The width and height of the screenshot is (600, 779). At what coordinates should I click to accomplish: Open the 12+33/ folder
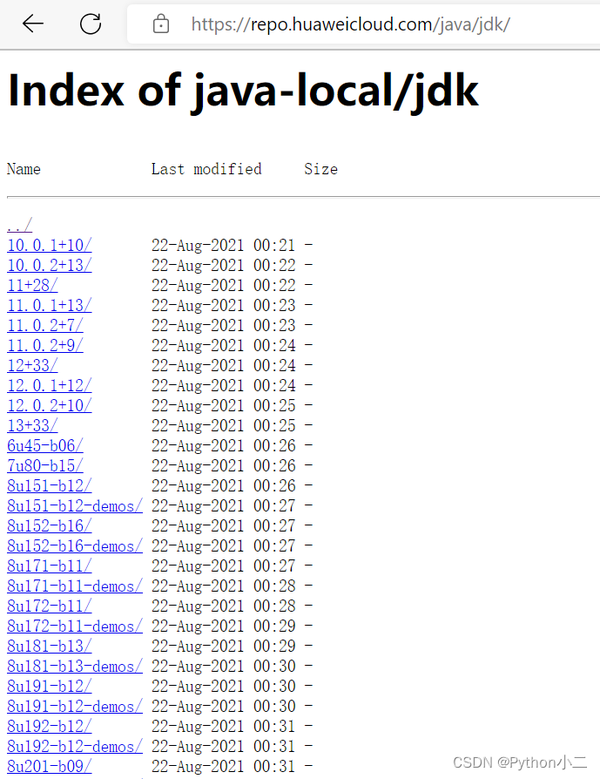tap(32, 365)
